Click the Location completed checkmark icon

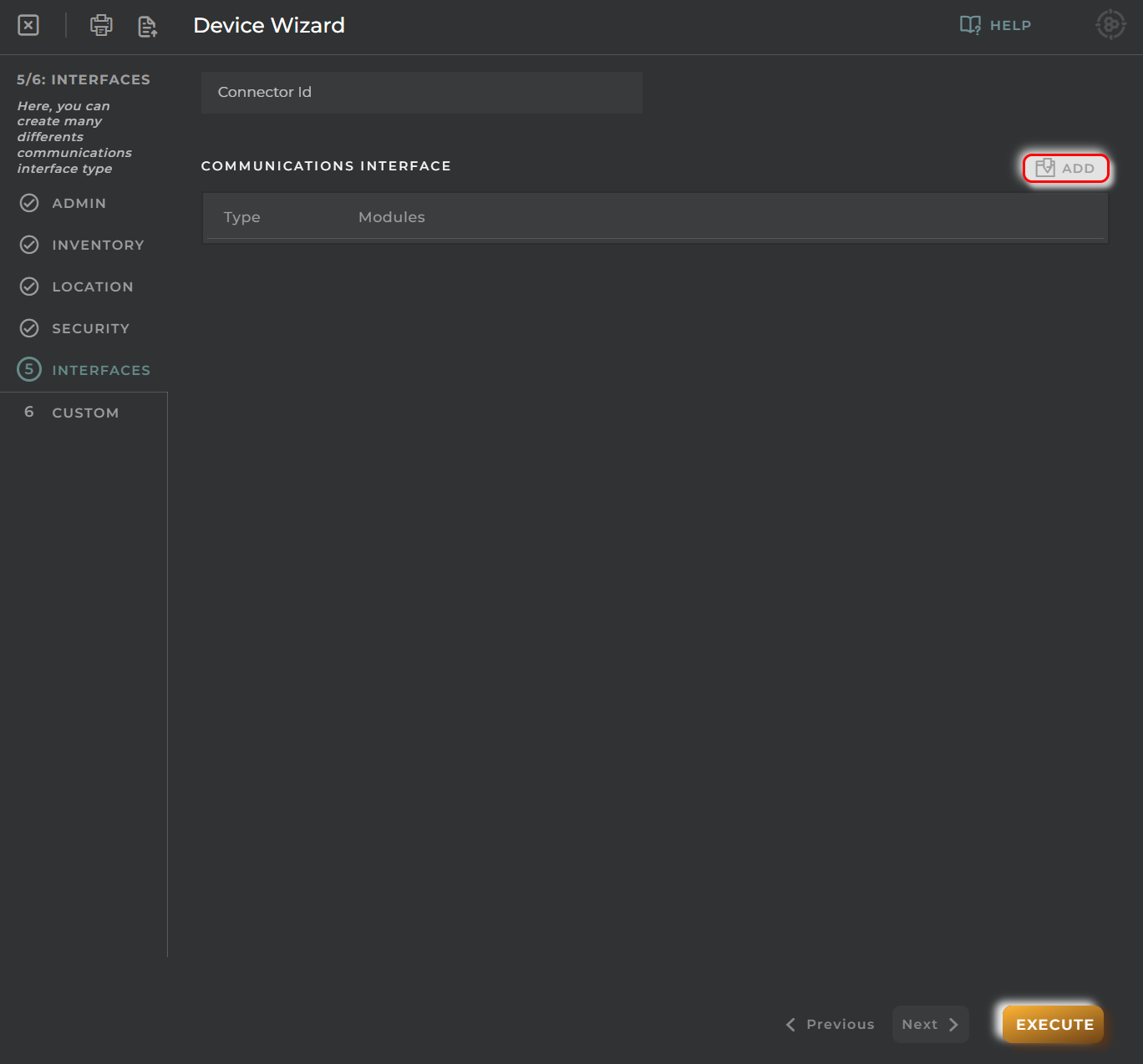[29, 286]
